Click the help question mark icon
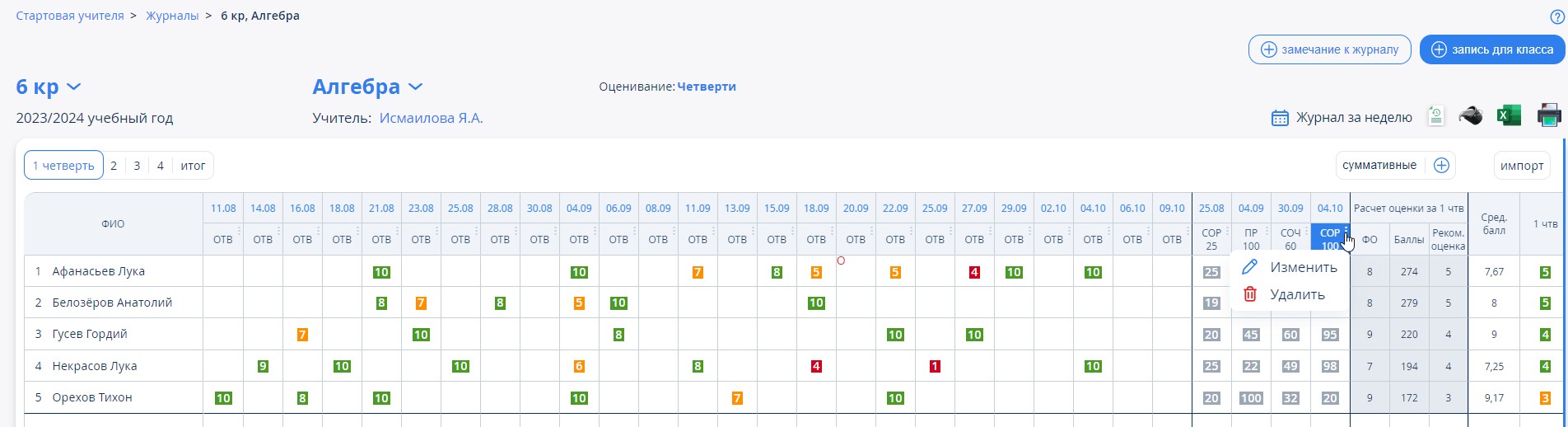This screenshot has width=1568, height=427. pyautogui.click(x=1557, y=16)
